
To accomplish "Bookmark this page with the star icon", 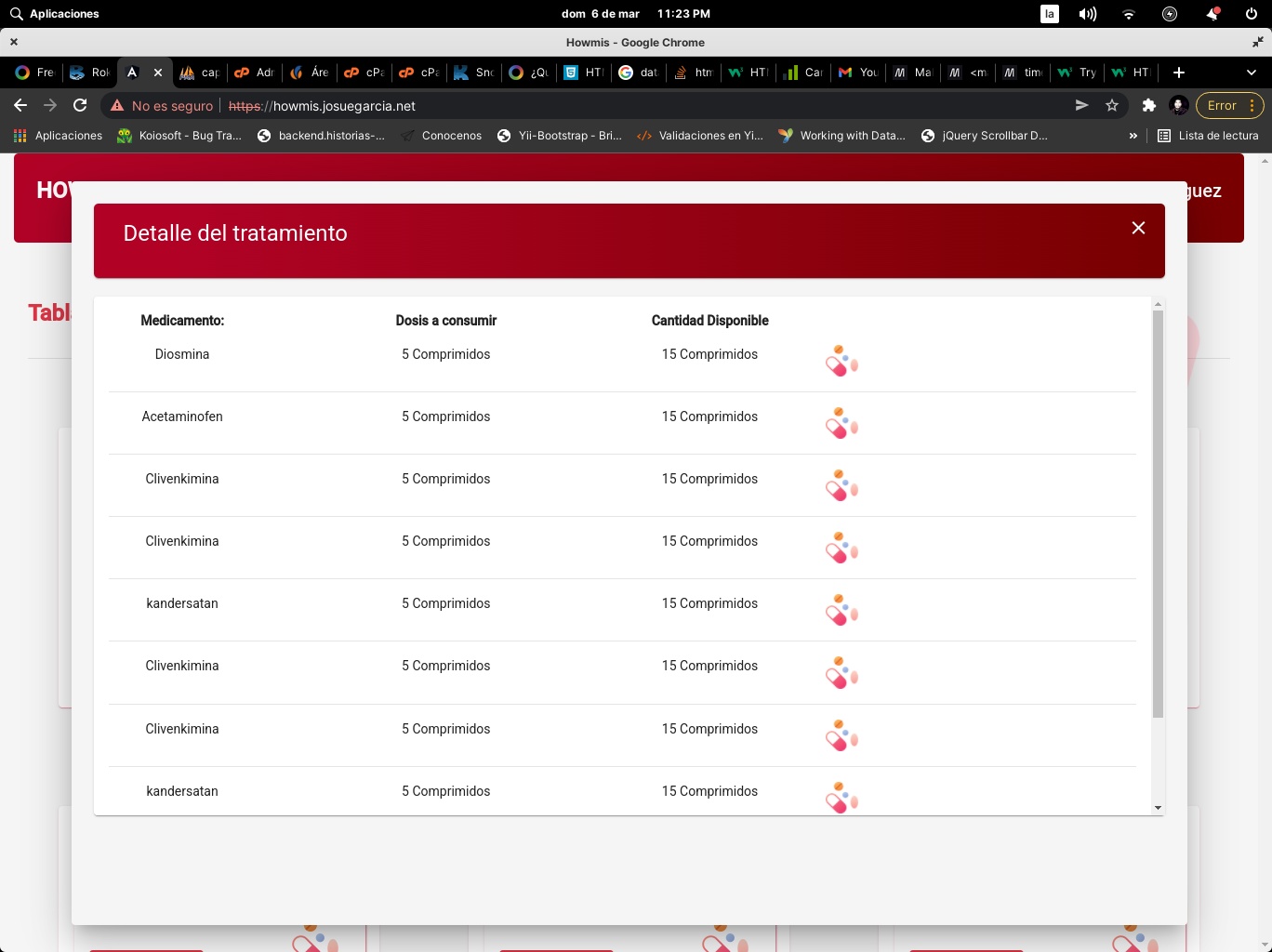I will (x=1112, y=105).
